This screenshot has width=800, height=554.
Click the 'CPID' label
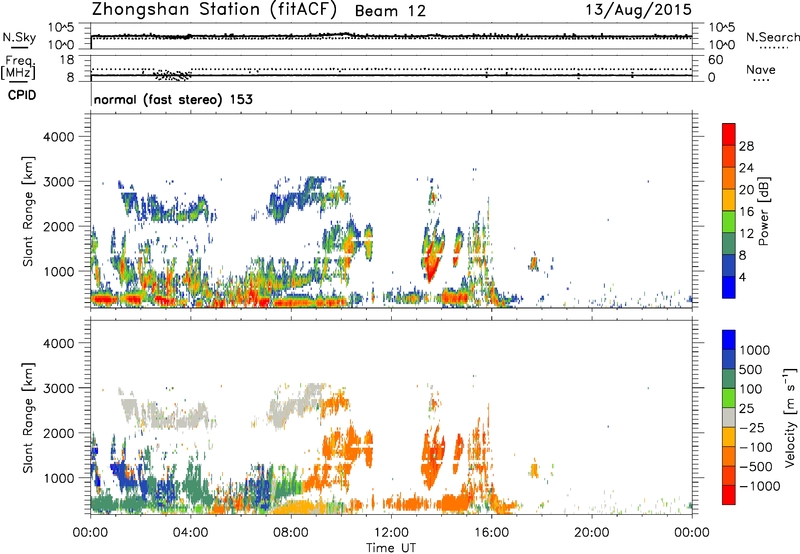22,95
